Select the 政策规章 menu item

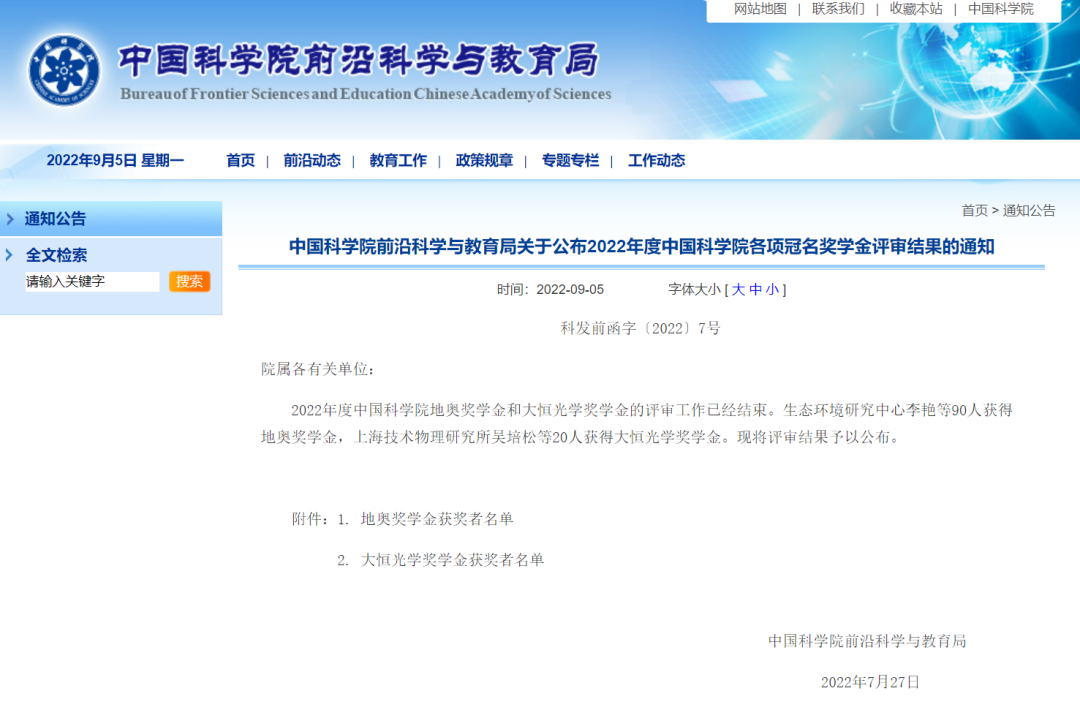coord(484,160)
